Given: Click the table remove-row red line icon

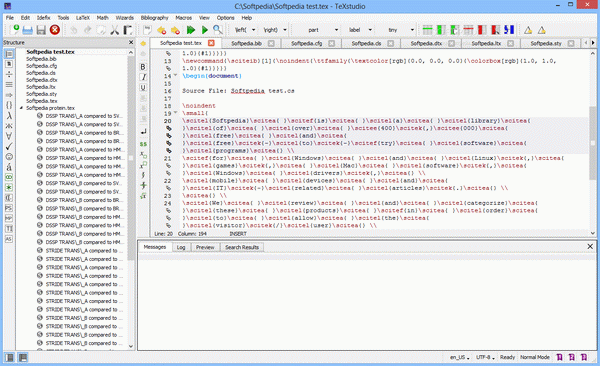Looking at the screenshot, I should tap(468, 30).
